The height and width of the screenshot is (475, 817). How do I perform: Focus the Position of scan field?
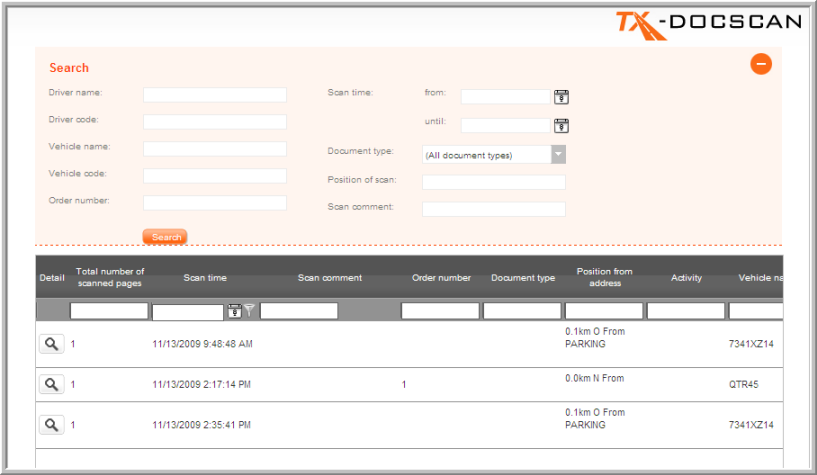[x=493, y=182]
